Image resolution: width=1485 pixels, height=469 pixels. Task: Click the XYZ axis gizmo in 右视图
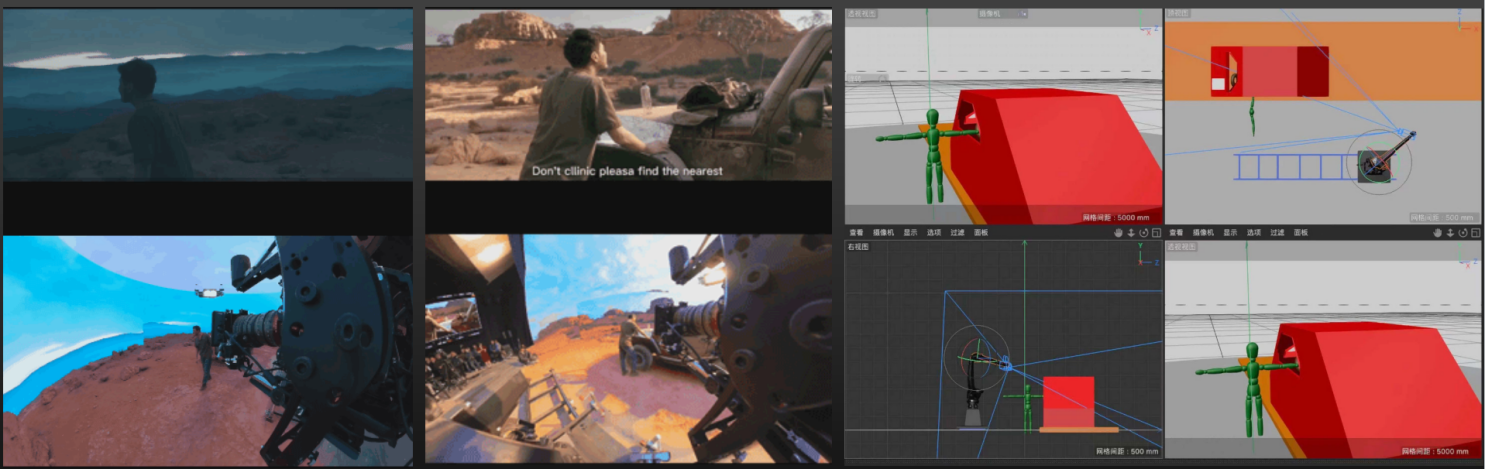click(1146, 256)
